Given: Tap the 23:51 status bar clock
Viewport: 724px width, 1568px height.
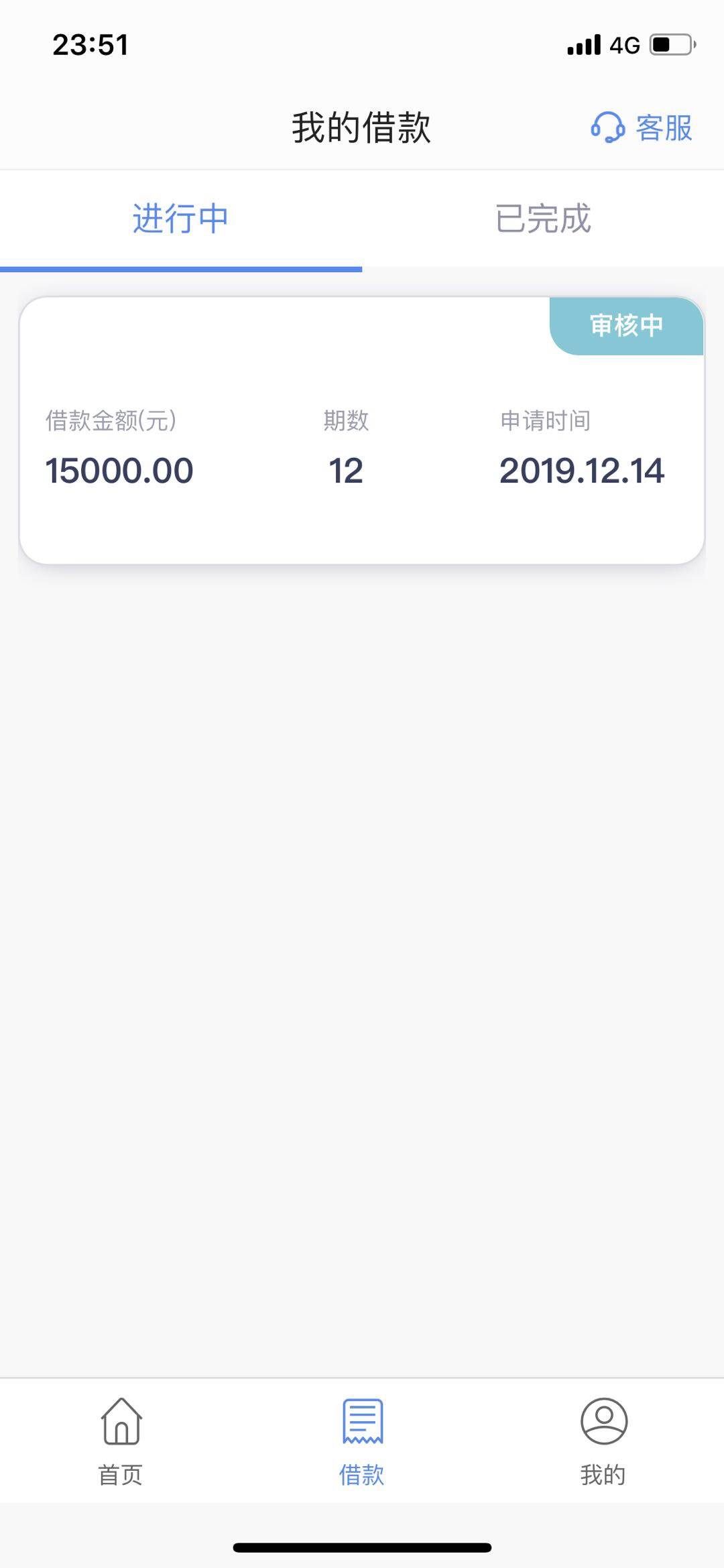Looking at the screenshot, I should point(90,45).
